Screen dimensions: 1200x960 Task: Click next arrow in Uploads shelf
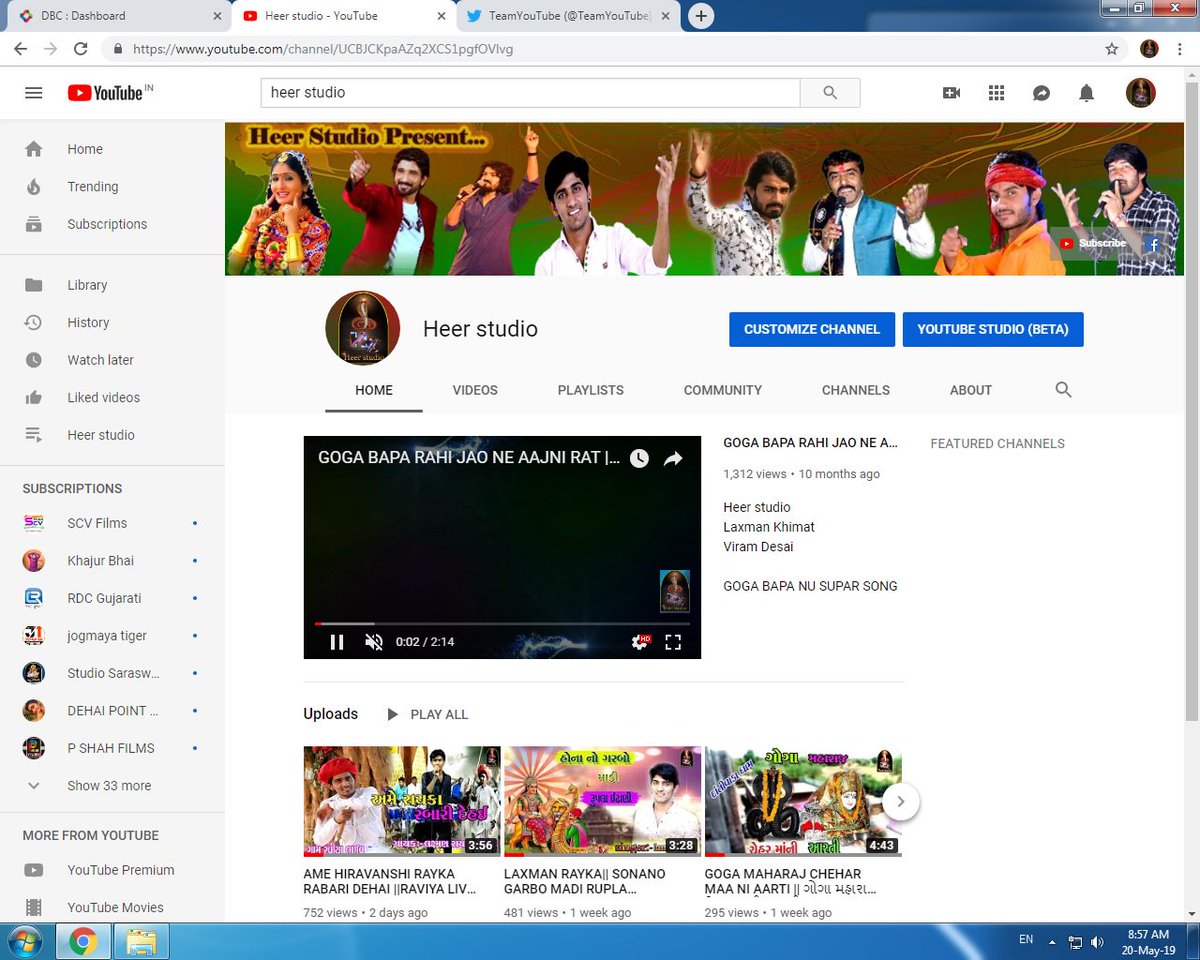coord(901,801)
